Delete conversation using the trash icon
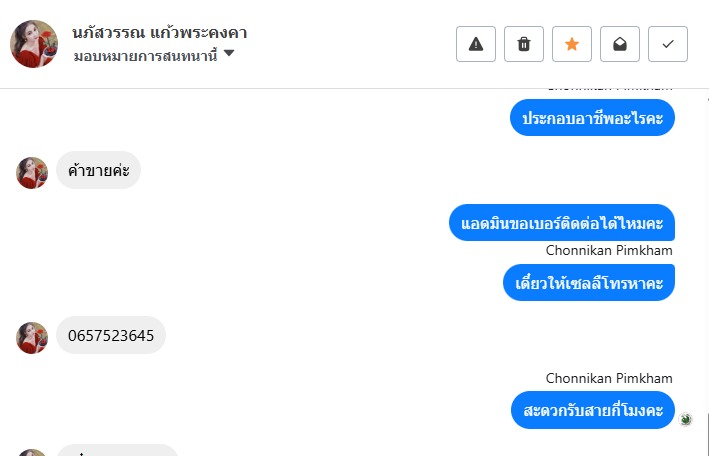The width and height of the screenshot is (709, 456). click(x=524, y=44)
